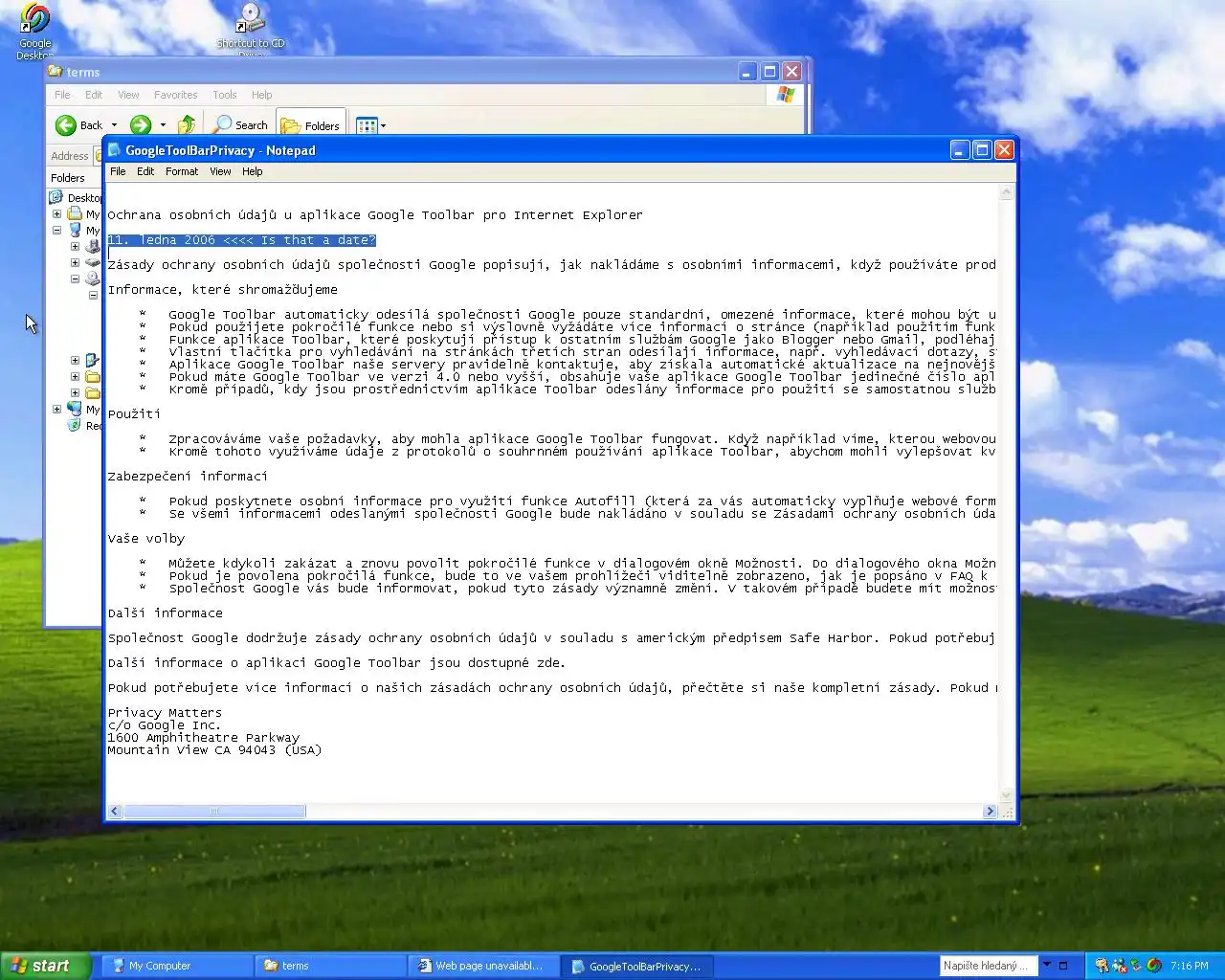Go up one folder level in terms window
This screenshot has width=1225, height=980.
[188, 125]
